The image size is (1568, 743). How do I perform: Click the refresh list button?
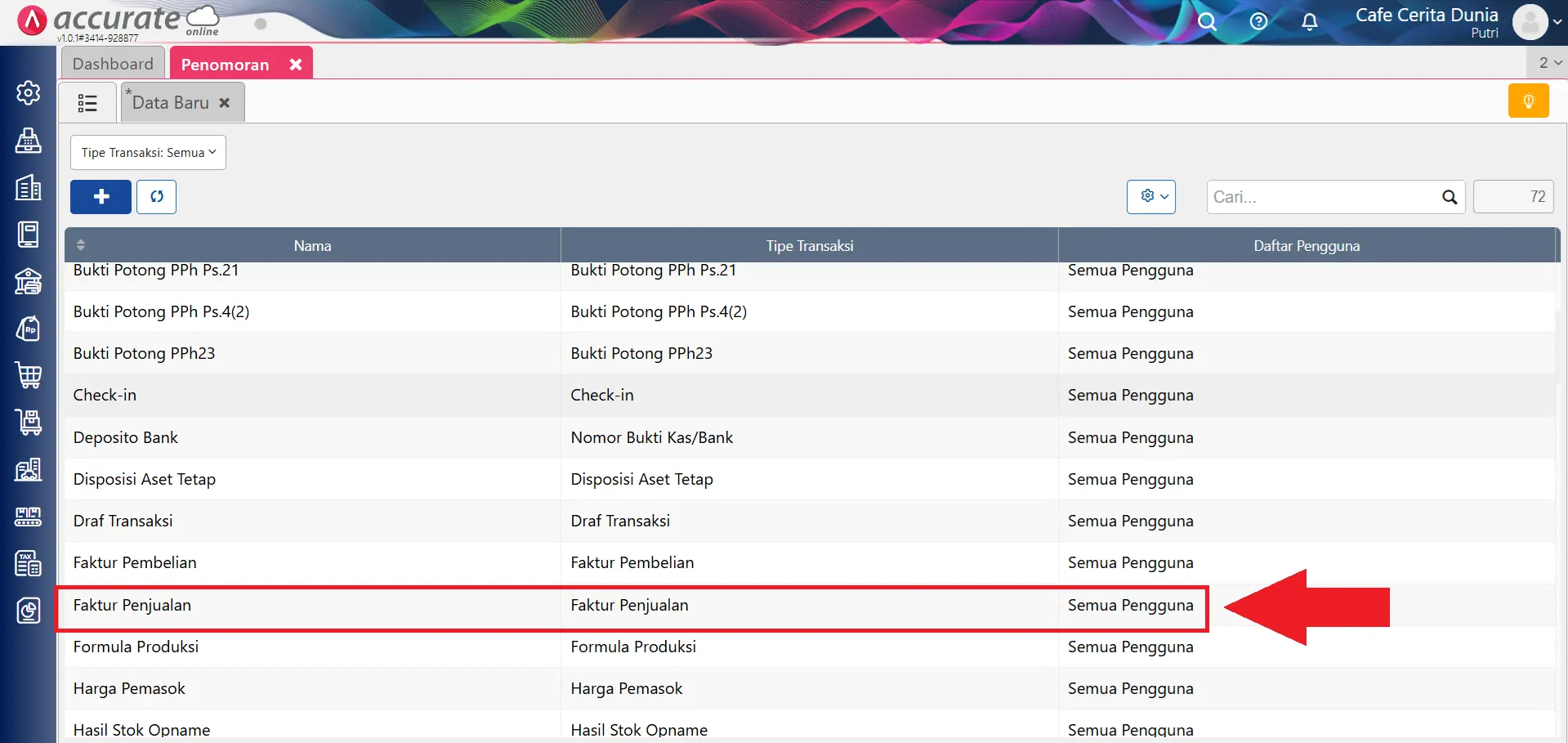coord(156,197)
